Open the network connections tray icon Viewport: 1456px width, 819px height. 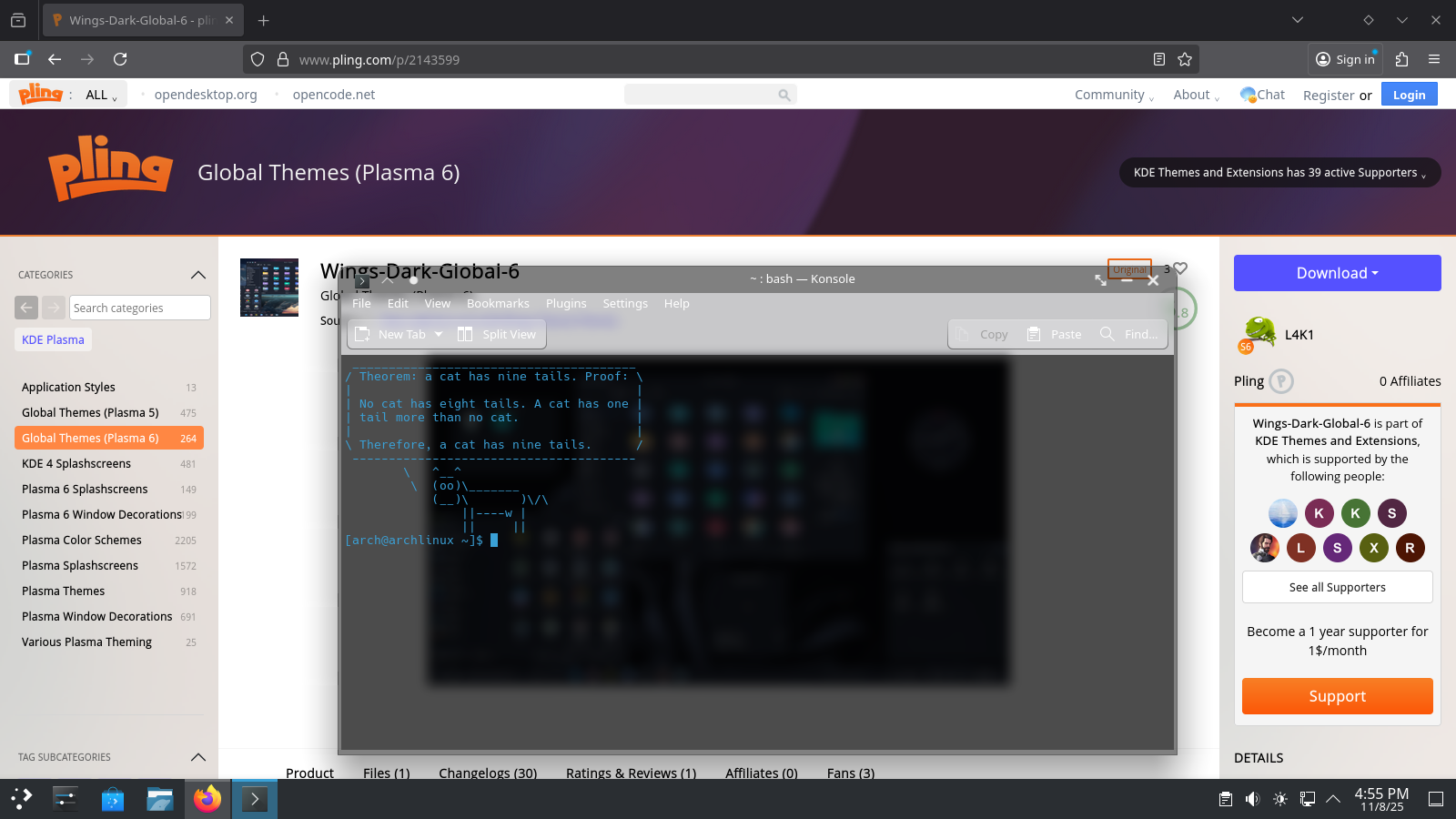pyautogui.click(x=1308, y=799)
